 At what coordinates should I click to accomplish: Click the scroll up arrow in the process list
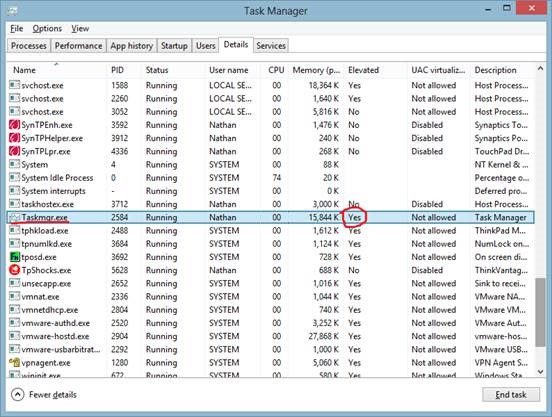click(x=540, y=69)
